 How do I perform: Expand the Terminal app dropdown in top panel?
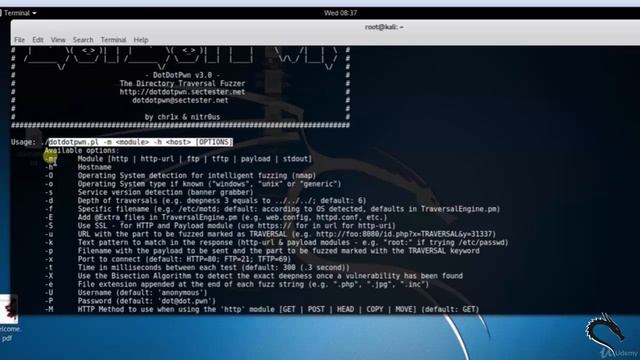click(x=20, y=13)
